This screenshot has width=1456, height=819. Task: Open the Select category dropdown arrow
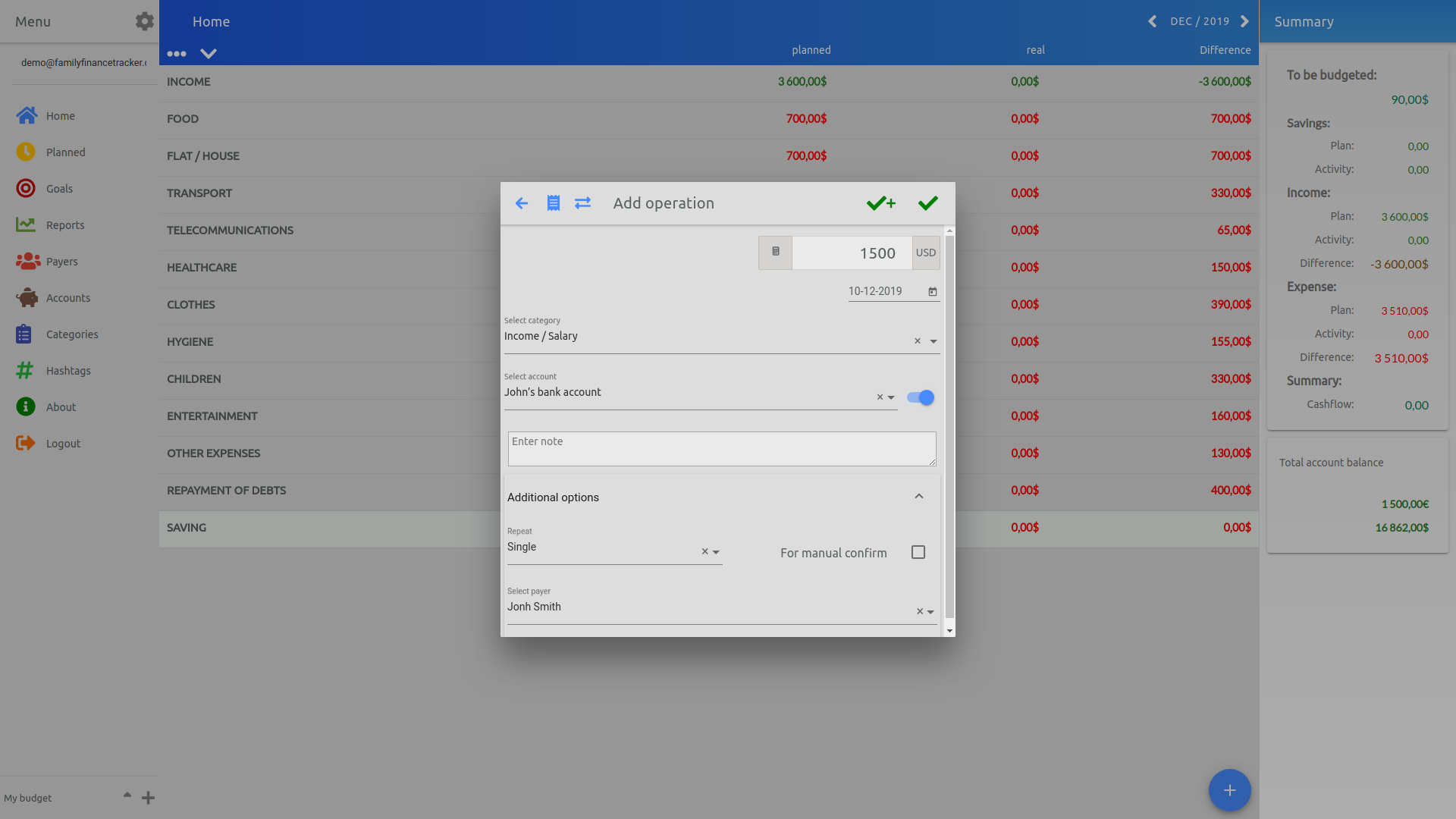pyautogui.click(x=934, y=342)
